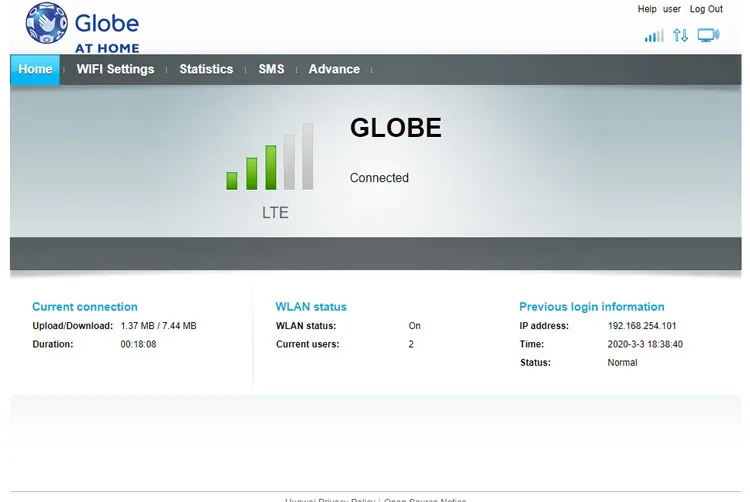
Task: Click the connected devices monitor icon
Action: tap(708, 35)
